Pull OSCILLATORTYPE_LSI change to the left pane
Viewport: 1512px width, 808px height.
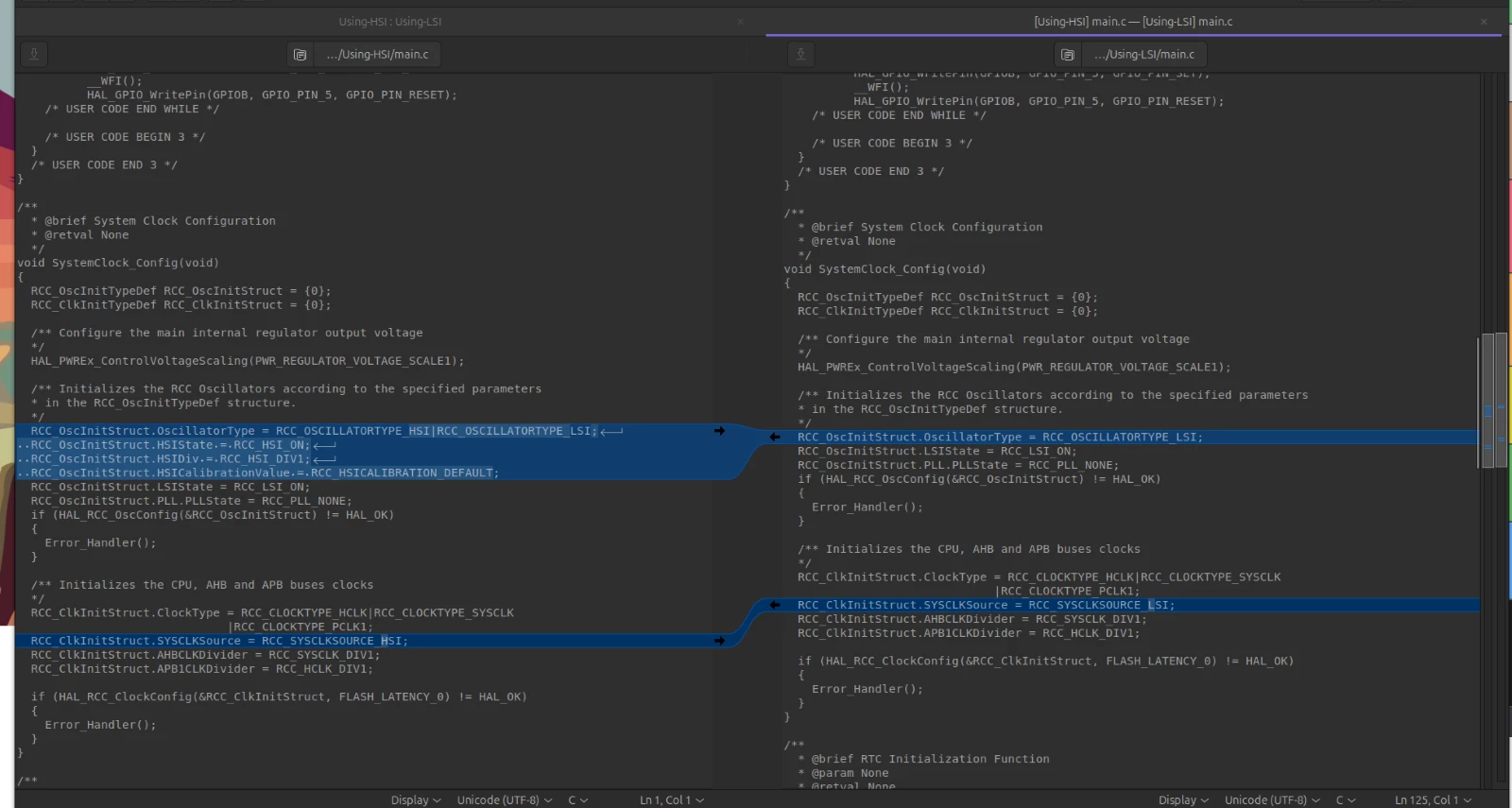coord(775,437)
